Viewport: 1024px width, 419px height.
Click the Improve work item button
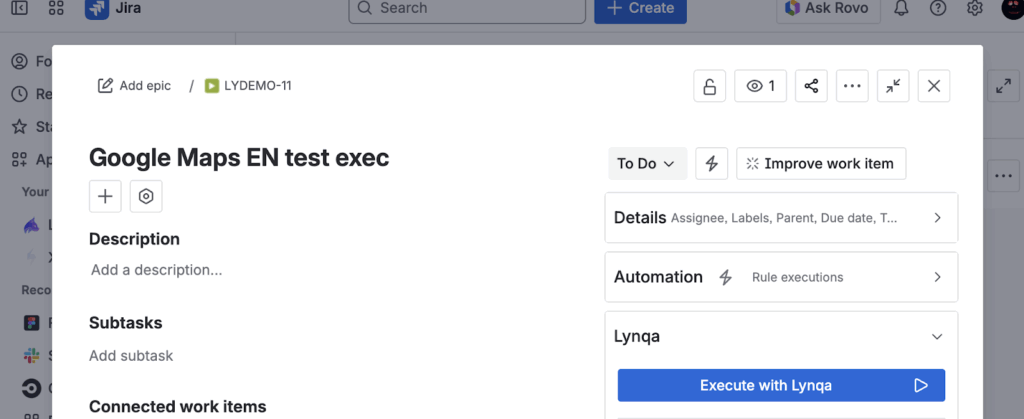click(821, 163)
